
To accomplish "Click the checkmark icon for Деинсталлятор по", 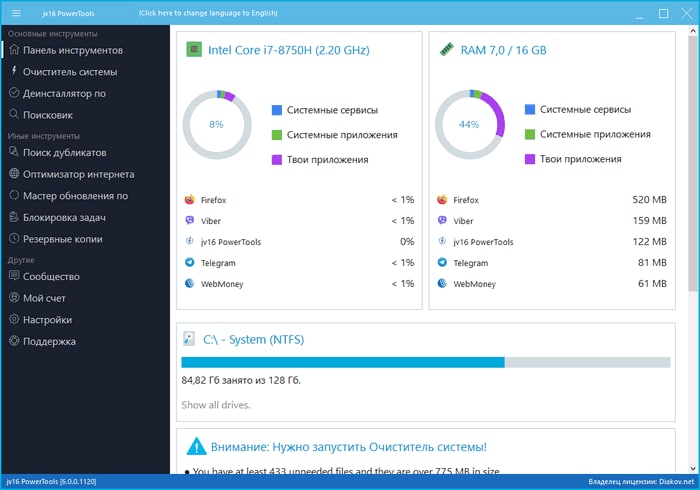I will 14,93.
